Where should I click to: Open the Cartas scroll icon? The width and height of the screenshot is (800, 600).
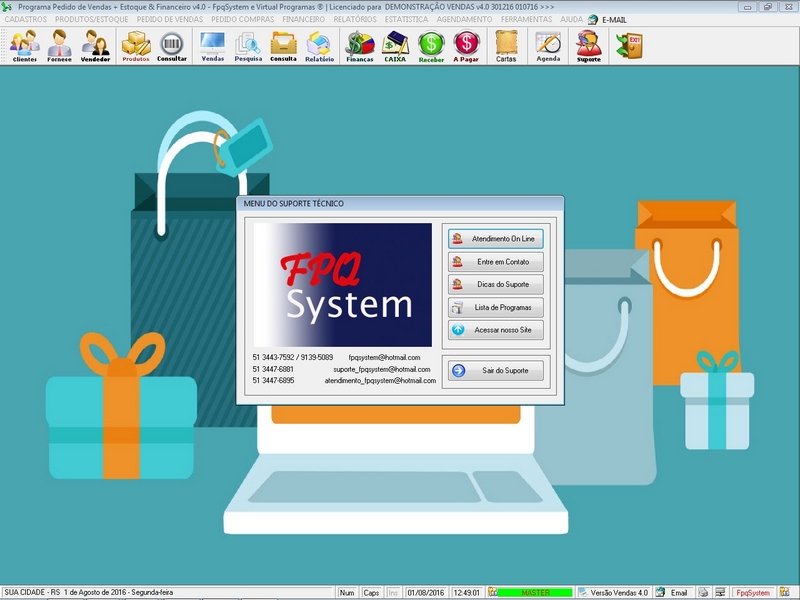coord(506,46)
